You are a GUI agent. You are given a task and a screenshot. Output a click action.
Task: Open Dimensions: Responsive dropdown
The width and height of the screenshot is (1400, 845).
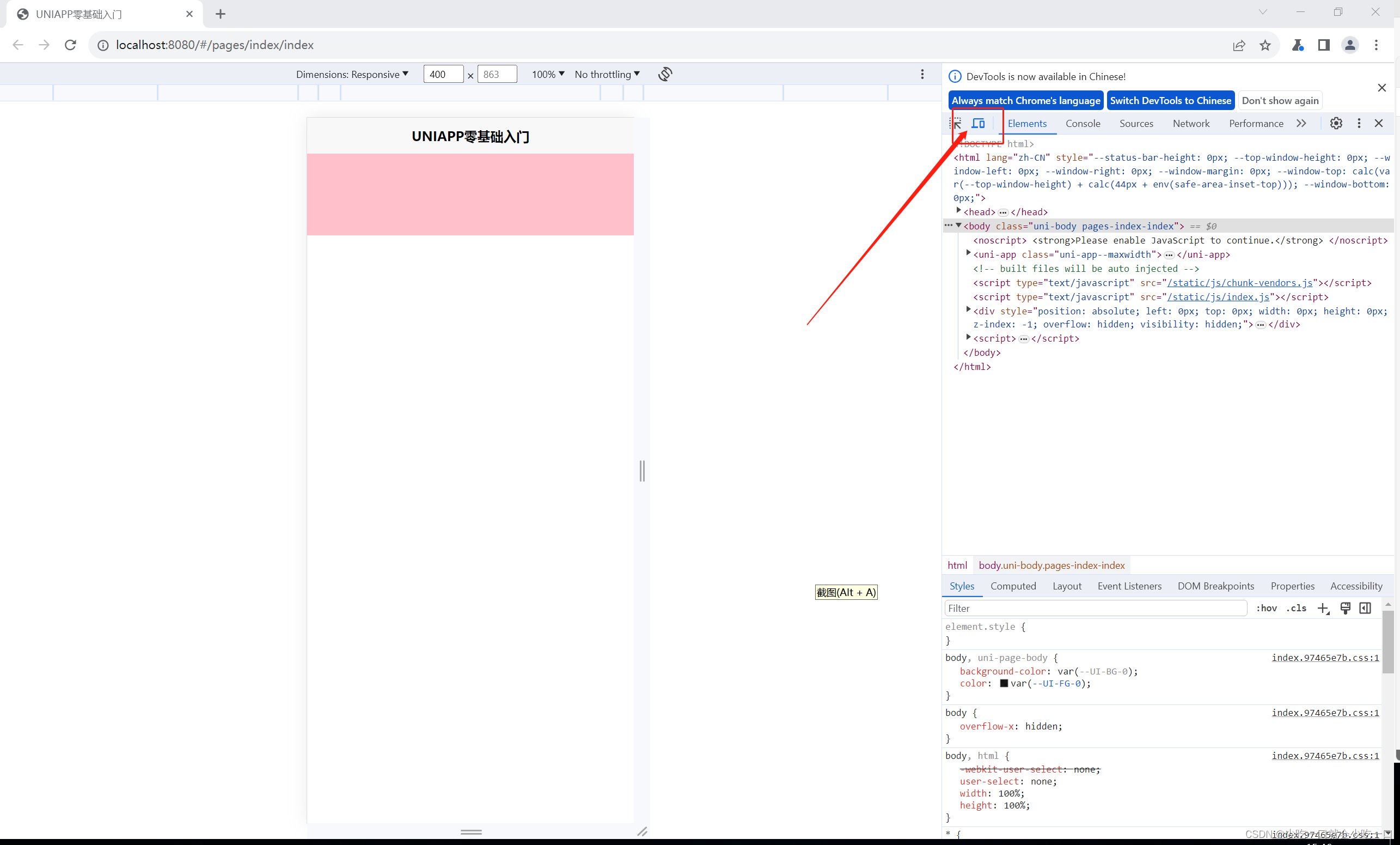coord(352,75)
